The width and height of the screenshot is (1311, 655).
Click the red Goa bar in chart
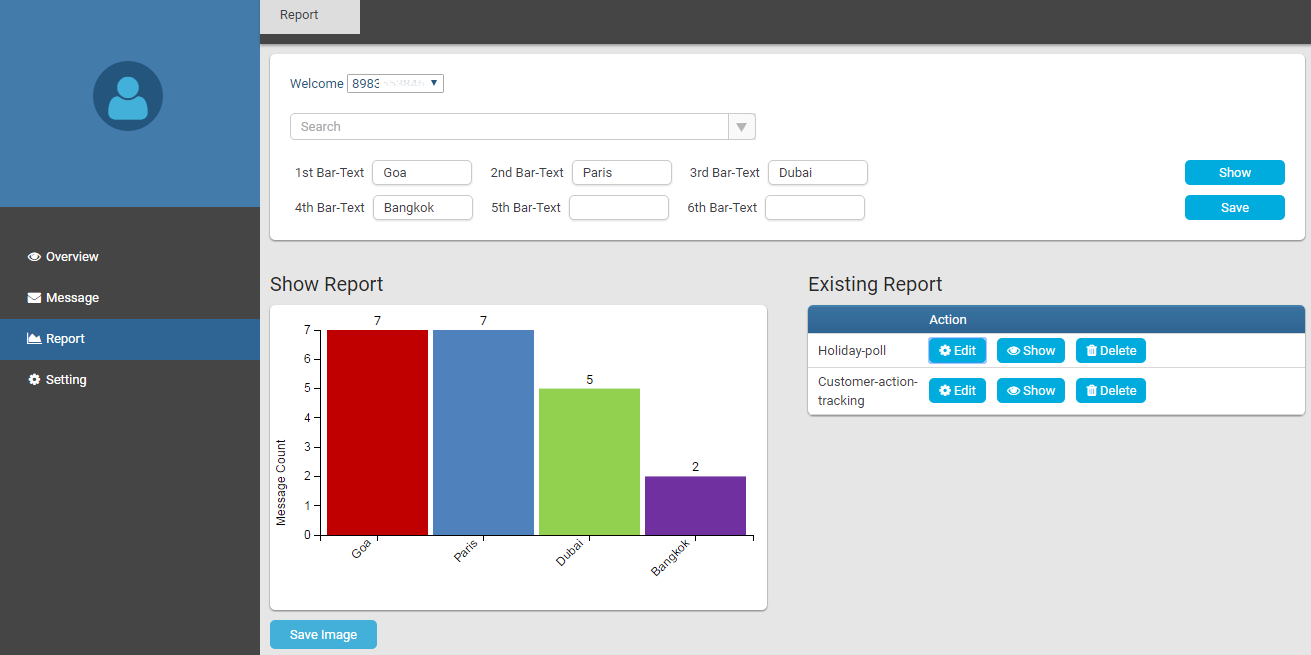click(377, 432)
